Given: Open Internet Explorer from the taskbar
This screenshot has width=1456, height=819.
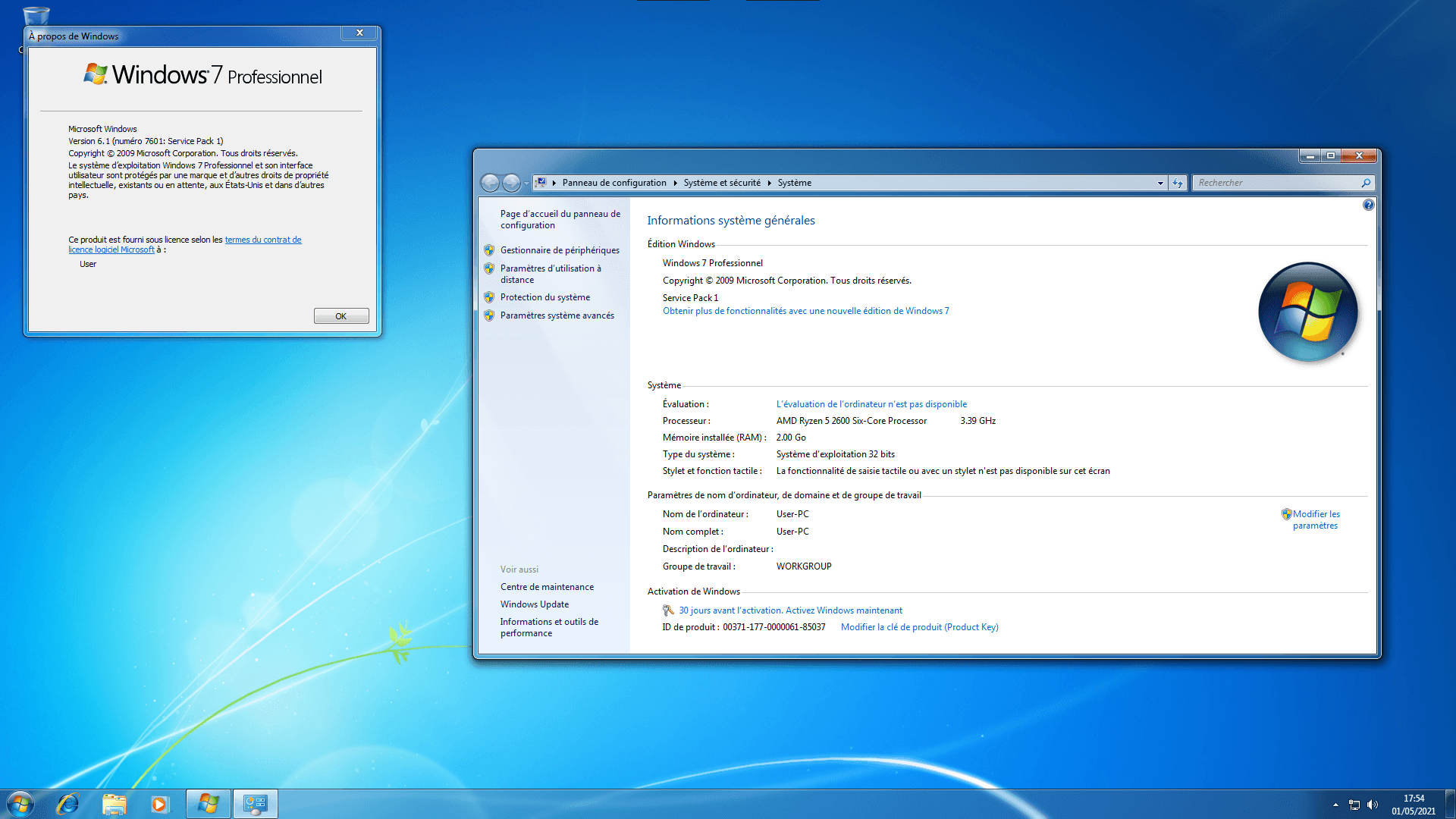Looking at the screenshot, I should tap(68, 804).
